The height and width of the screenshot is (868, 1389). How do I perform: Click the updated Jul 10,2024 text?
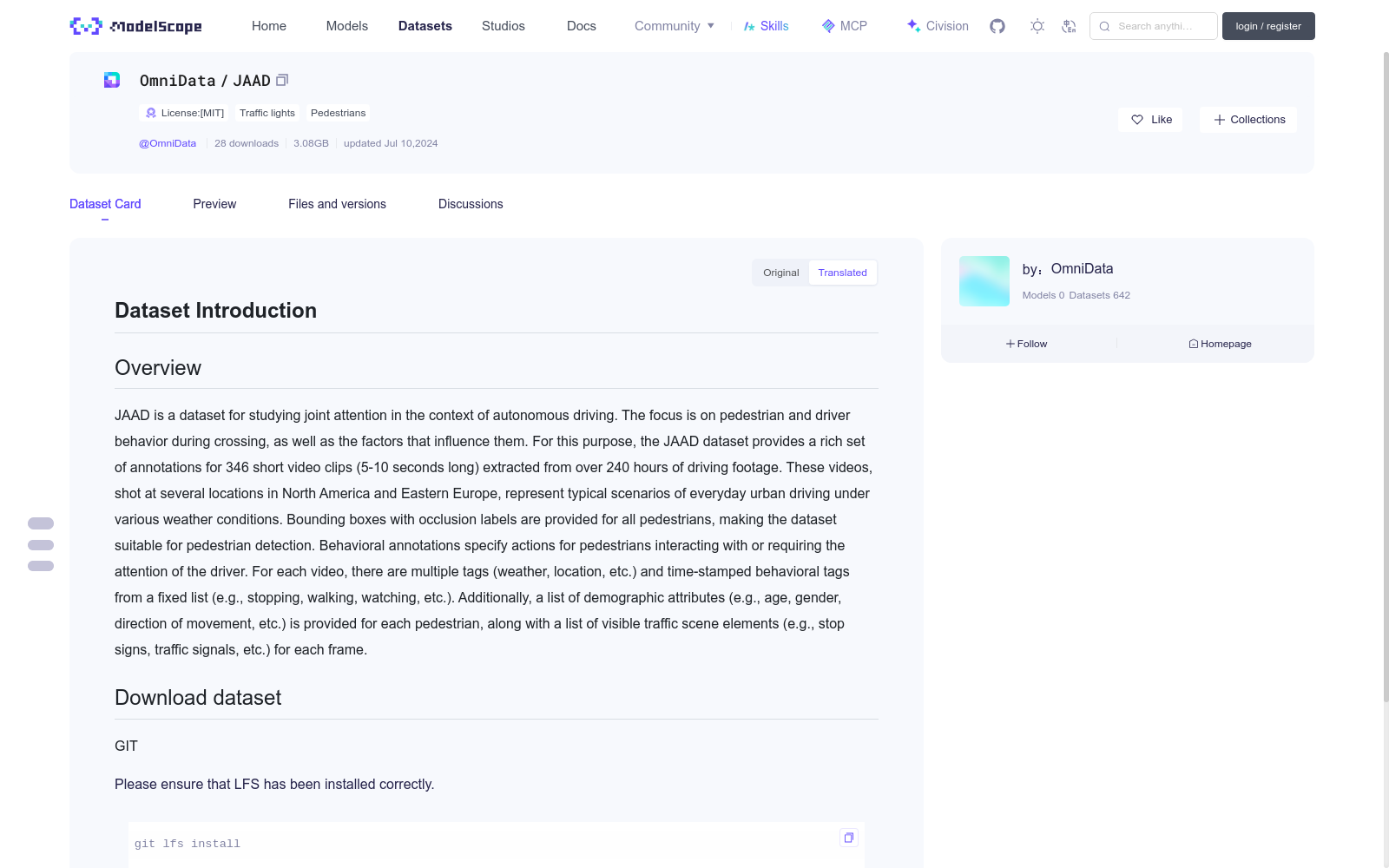click(391, 143)
